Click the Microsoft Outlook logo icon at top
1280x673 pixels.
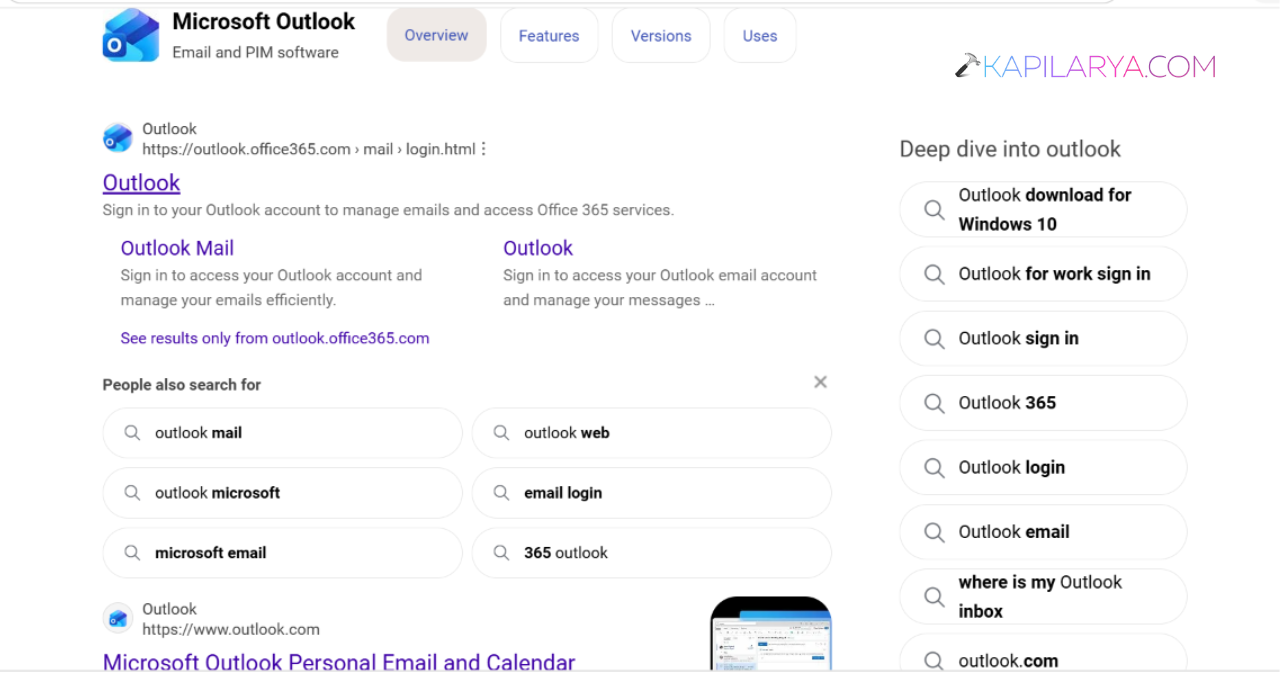point(131,35)
